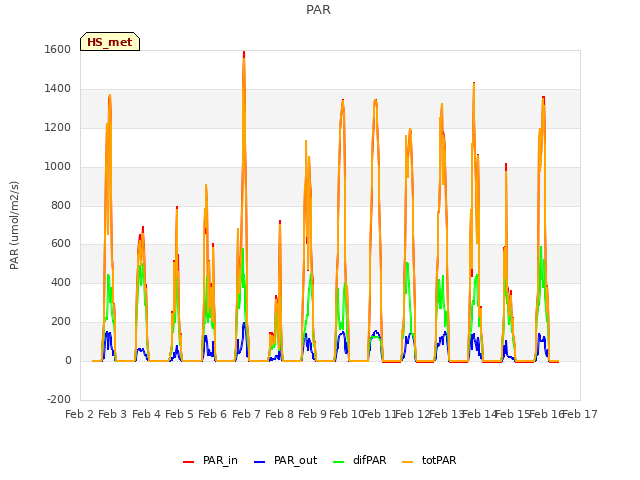This screenshot has height=480, width=640.
Task: Click the green difPAR legend swatch
Action: point(339,462)
